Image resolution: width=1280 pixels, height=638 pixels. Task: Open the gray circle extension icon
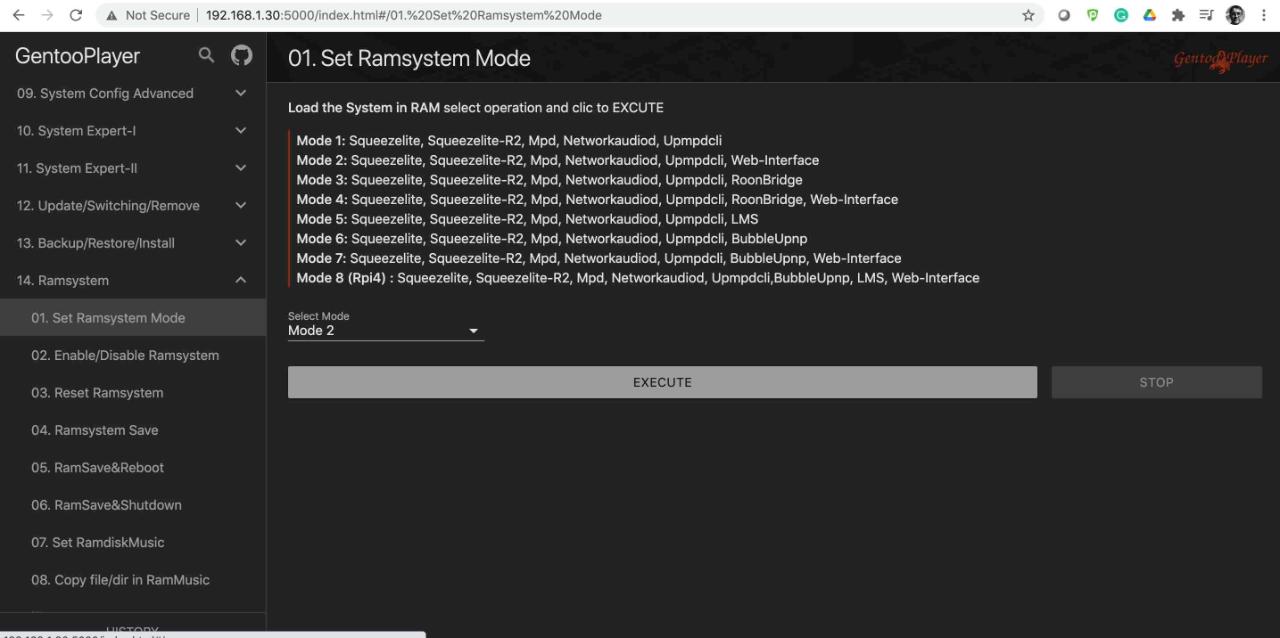(1064, 15)
